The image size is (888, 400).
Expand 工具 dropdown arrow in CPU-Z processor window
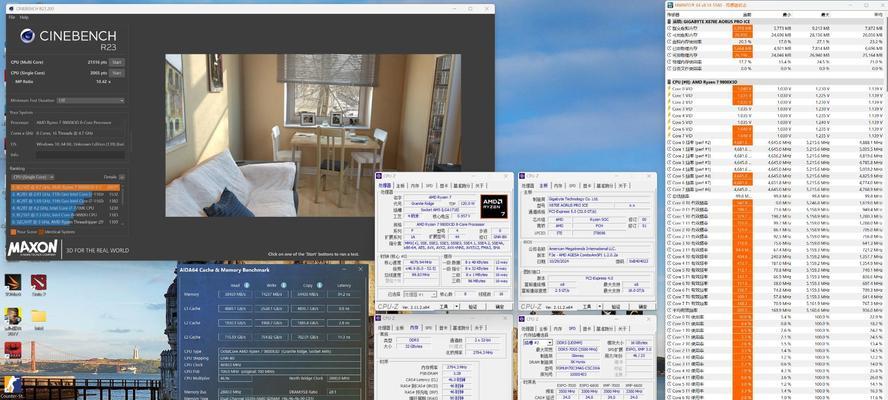454,307
